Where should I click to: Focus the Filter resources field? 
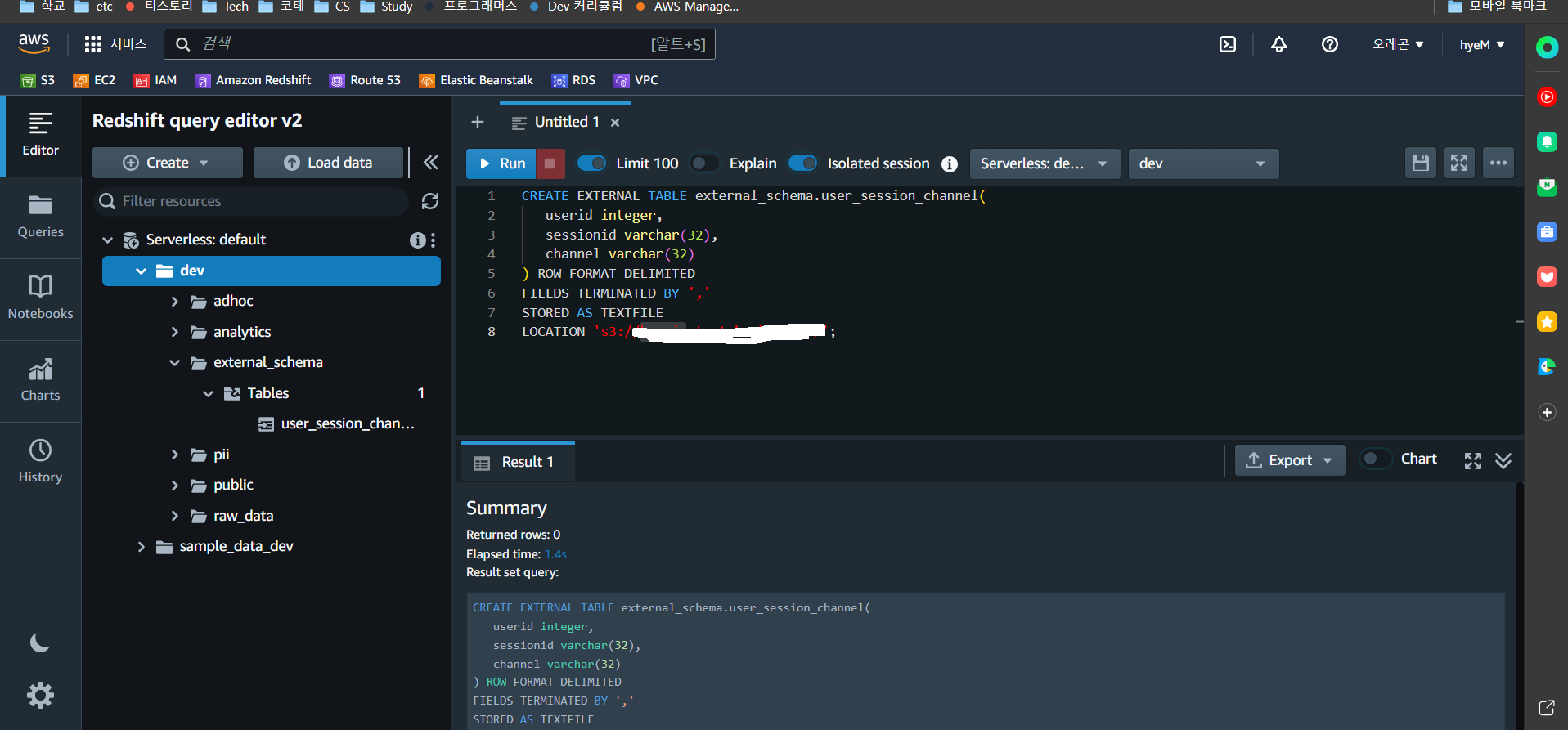(x=251, y=201)
